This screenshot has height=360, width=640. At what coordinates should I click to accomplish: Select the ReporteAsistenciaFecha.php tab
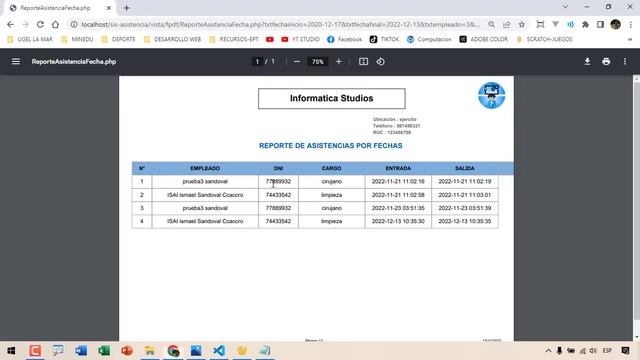click(60, 8)
